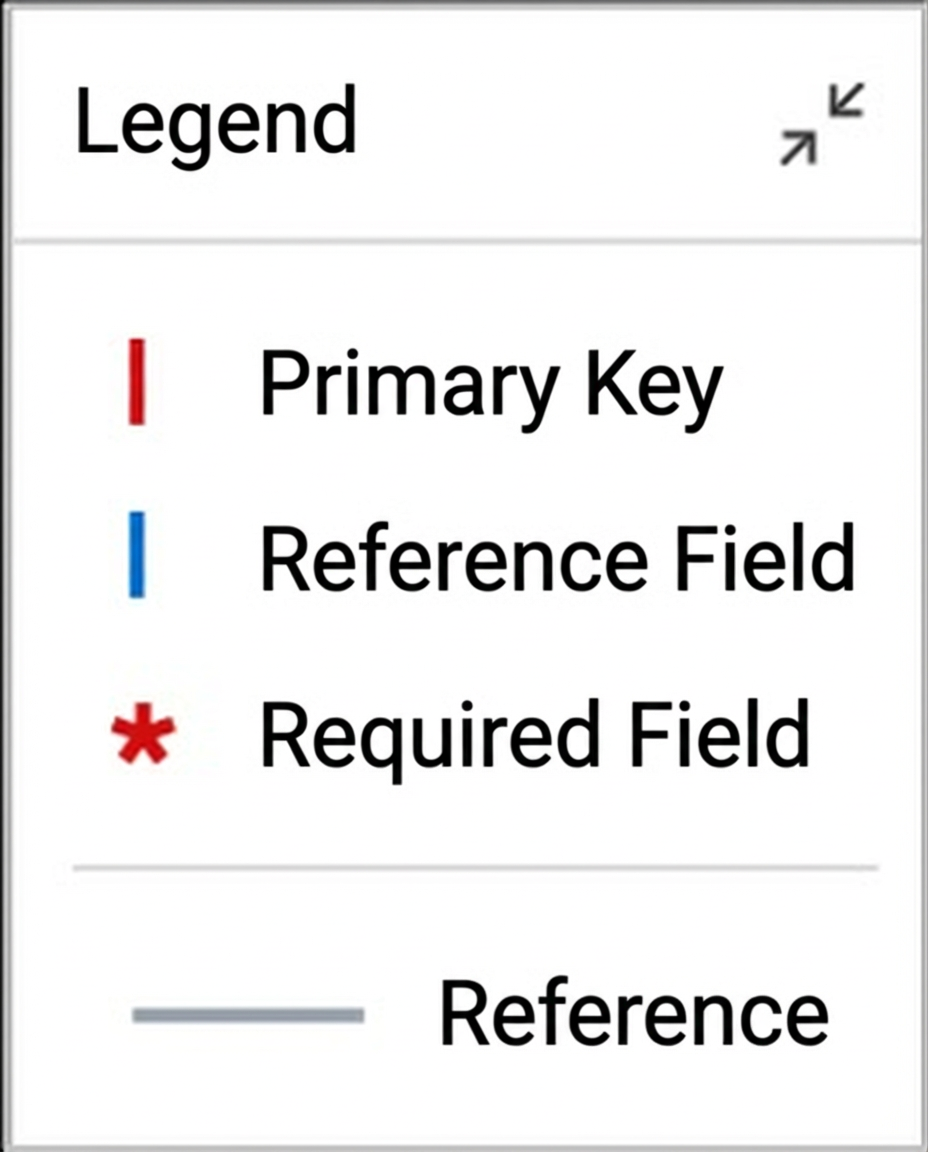Click the Legend panel header bar

click(x=464, y=123)
